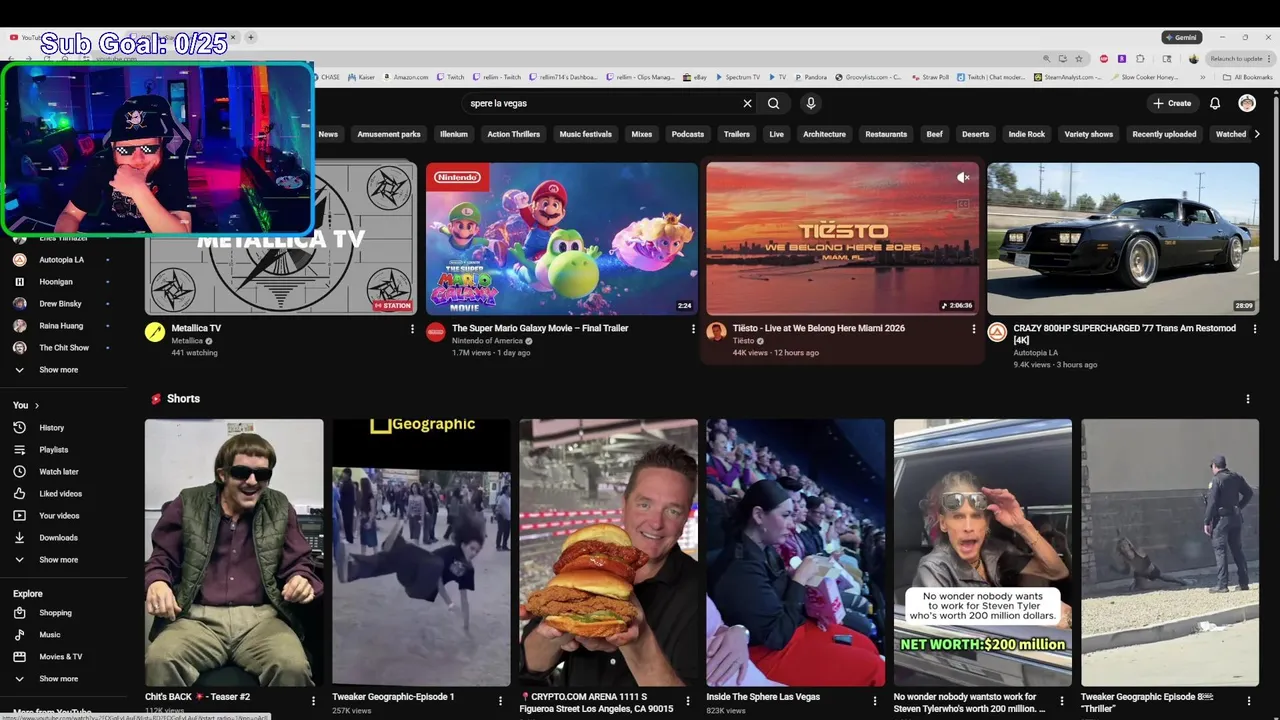Open the Steven Tyler net worth short

(x=982, y=552)
